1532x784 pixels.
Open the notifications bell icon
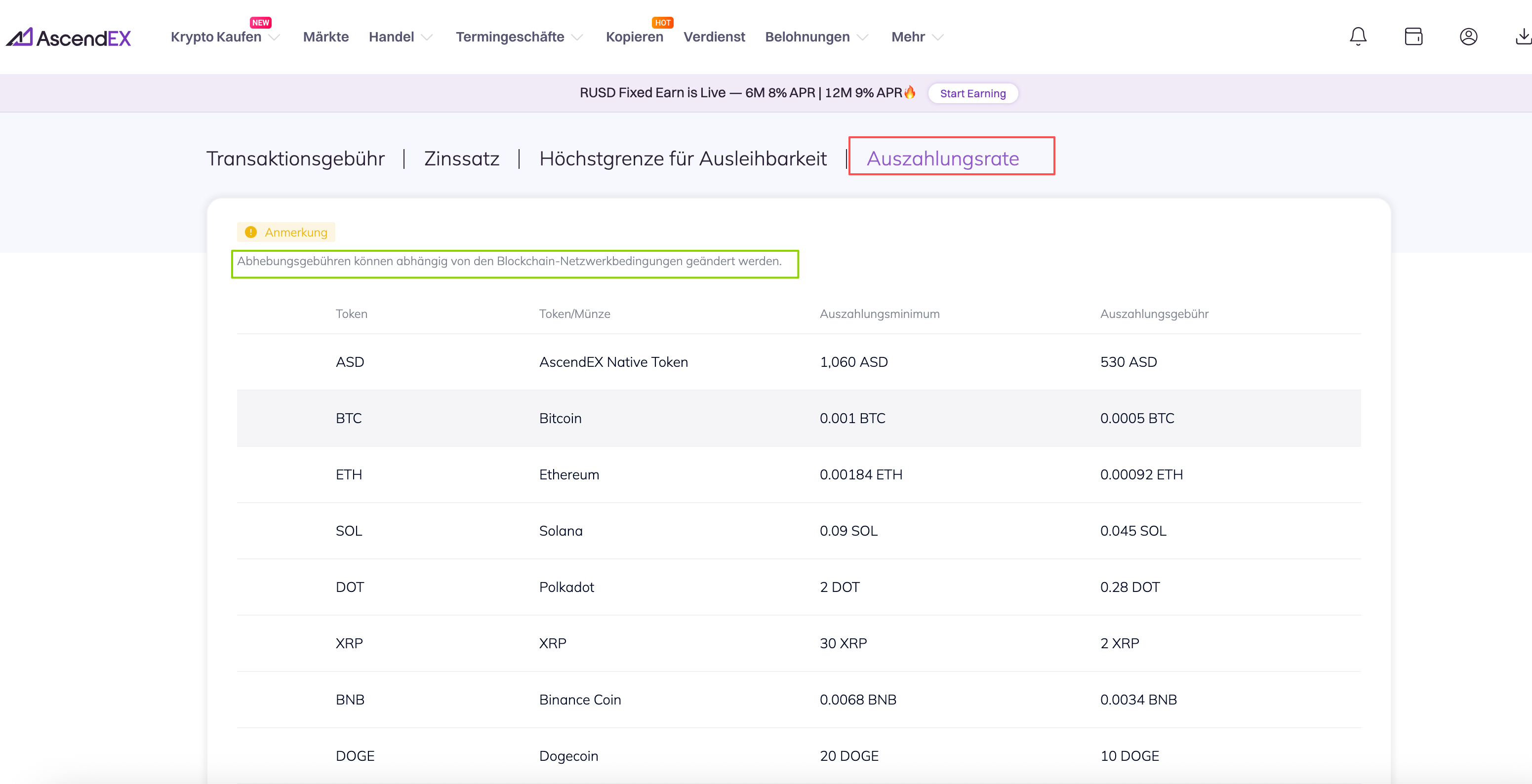1358,37
